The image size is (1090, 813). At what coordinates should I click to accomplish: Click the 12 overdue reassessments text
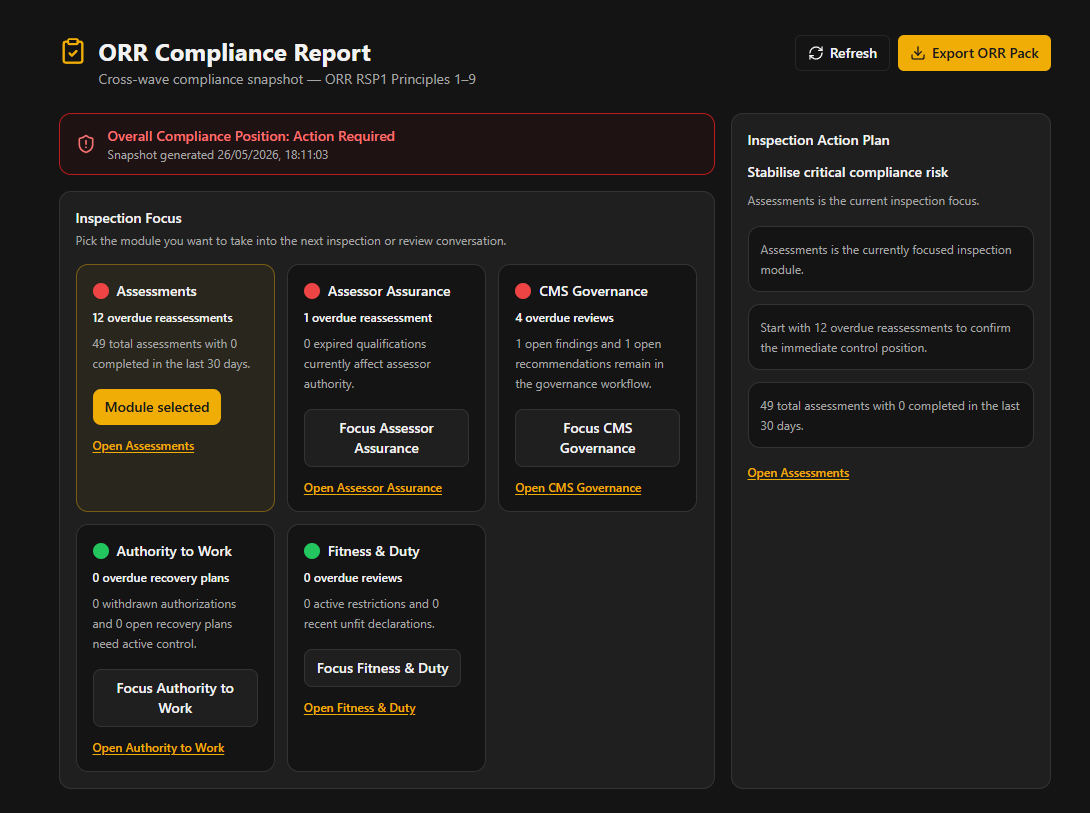[x=163, y=318]
